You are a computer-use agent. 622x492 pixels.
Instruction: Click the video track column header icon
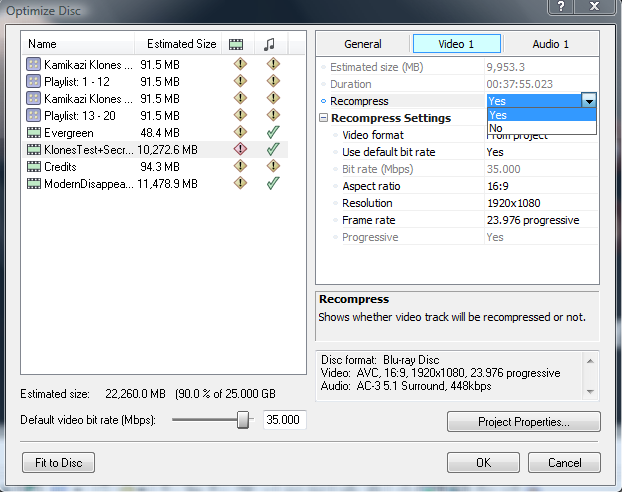tap(236, 44)
